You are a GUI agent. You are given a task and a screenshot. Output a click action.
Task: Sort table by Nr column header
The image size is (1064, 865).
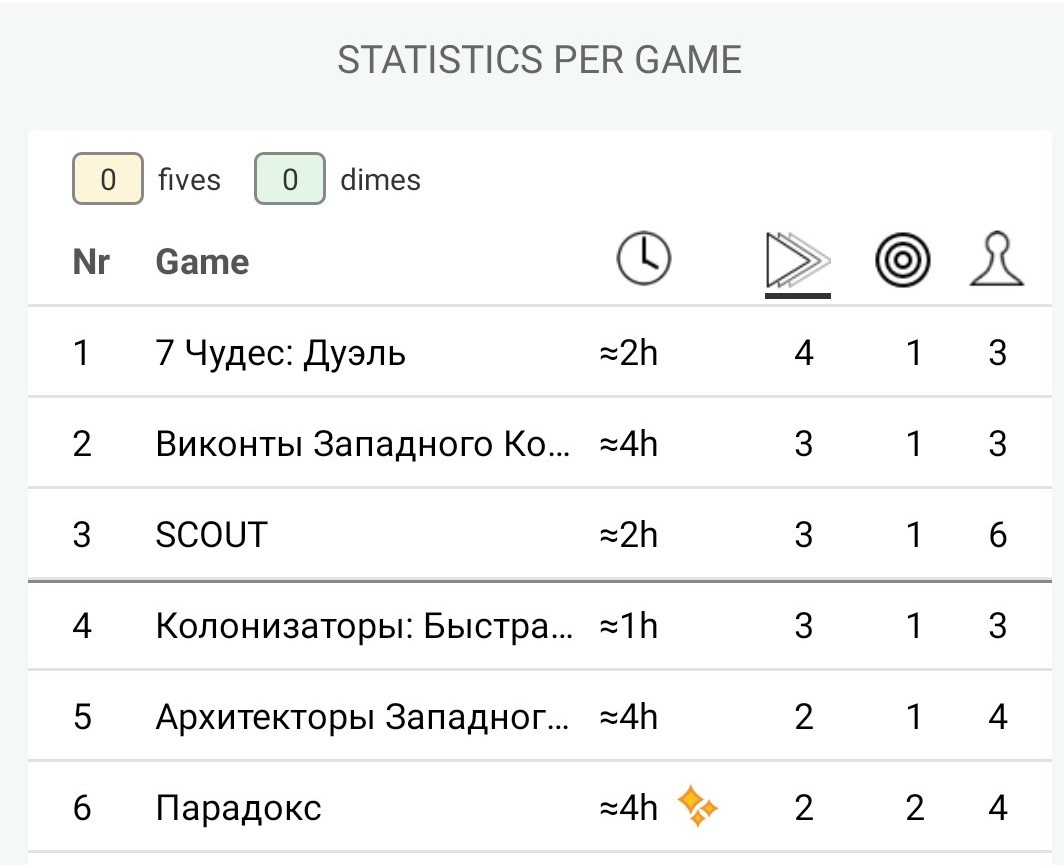[91, 262]
